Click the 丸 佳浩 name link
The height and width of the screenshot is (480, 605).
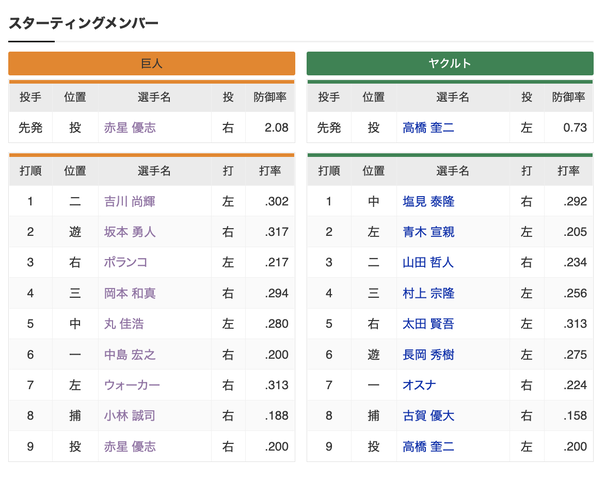(x=124, y=324)
